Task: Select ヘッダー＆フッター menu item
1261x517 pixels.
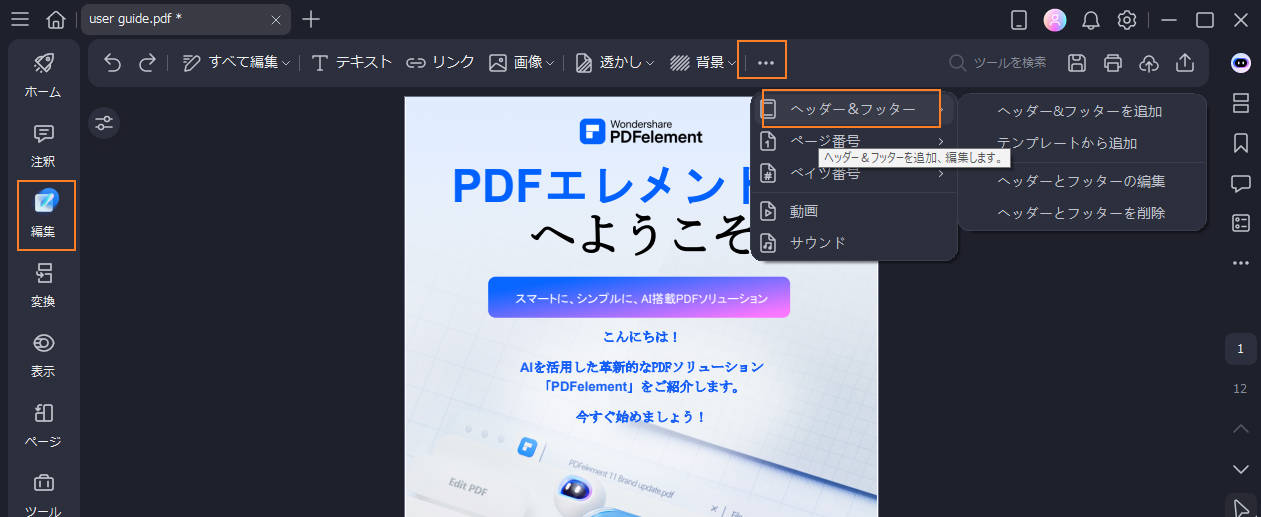Action: 852,109
